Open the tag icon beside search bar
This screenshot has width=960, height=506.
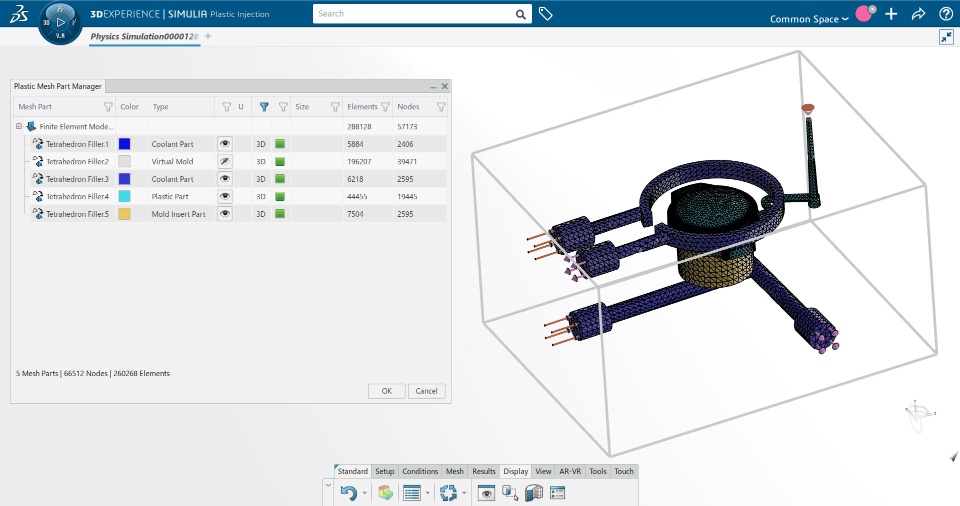(546, 14)
